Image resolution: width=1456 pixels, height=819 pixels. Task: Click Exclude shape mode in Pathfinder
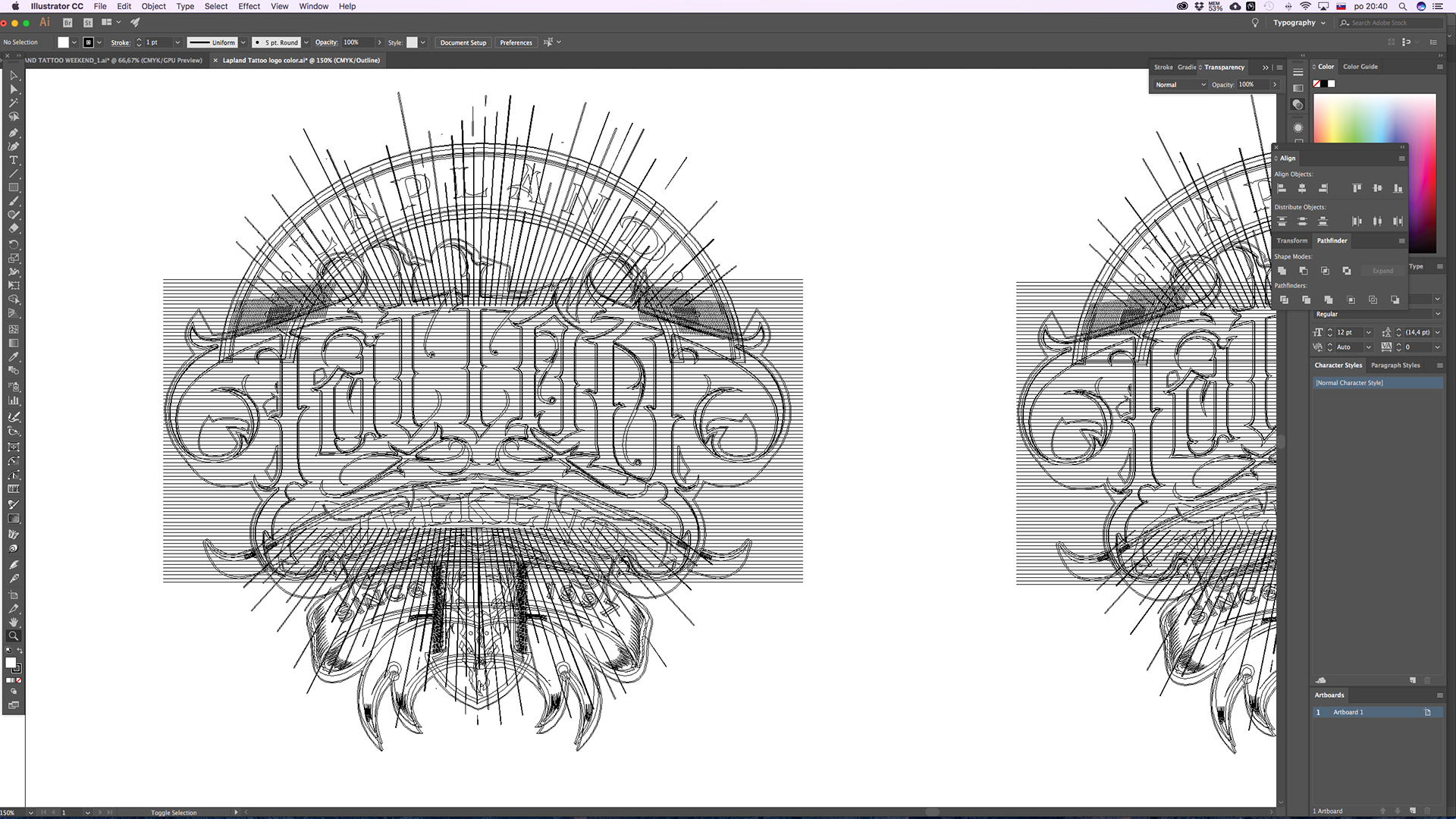pyautogui.click(x=1347, y=271)
